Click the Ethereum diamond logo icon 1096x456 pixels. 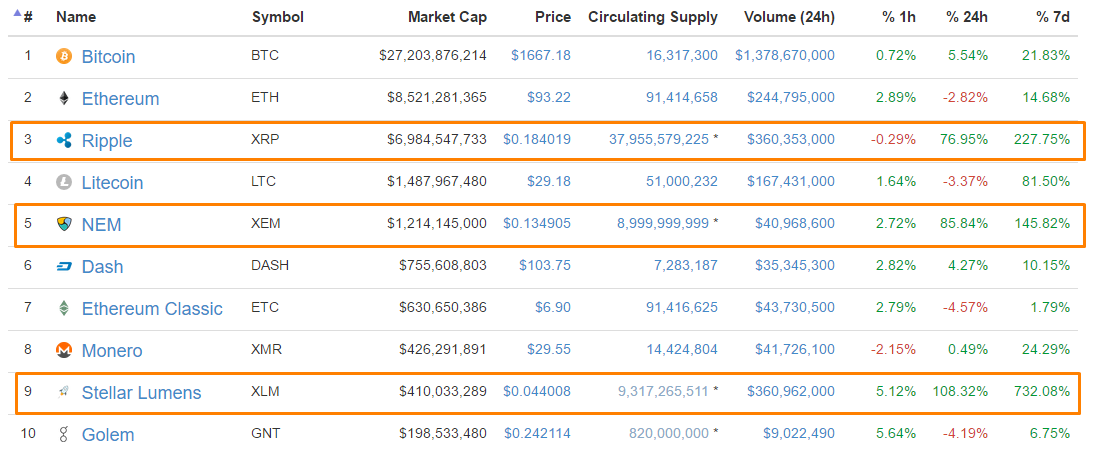coord(64,98)
